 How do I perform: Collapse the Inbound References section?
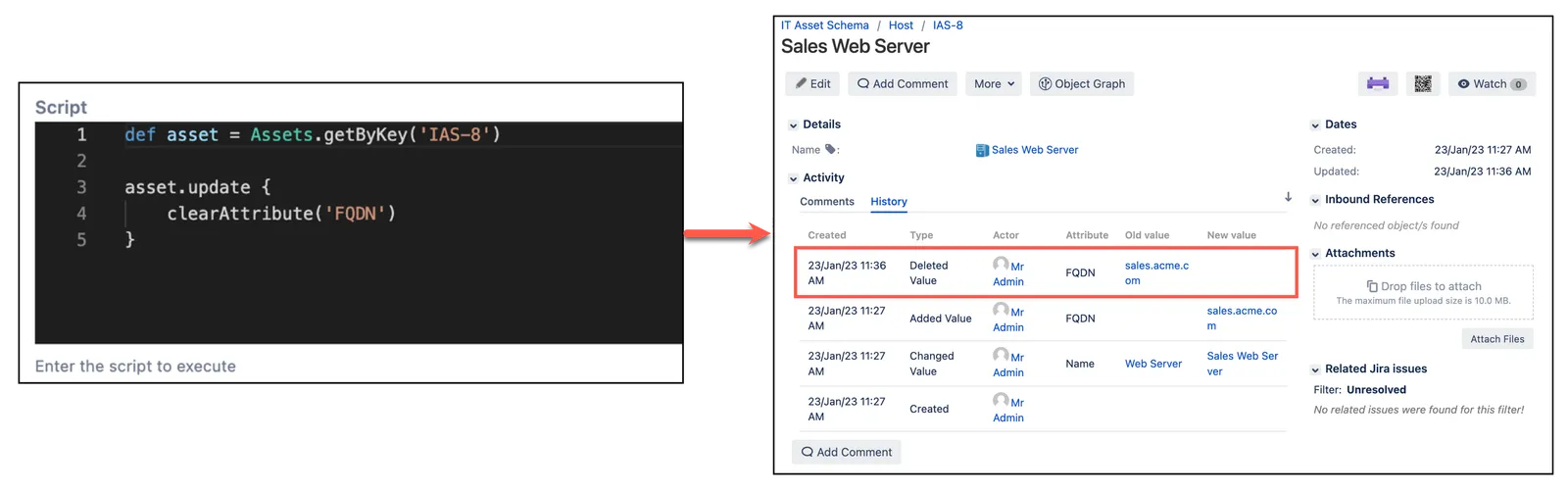(x=1316, y=200)
